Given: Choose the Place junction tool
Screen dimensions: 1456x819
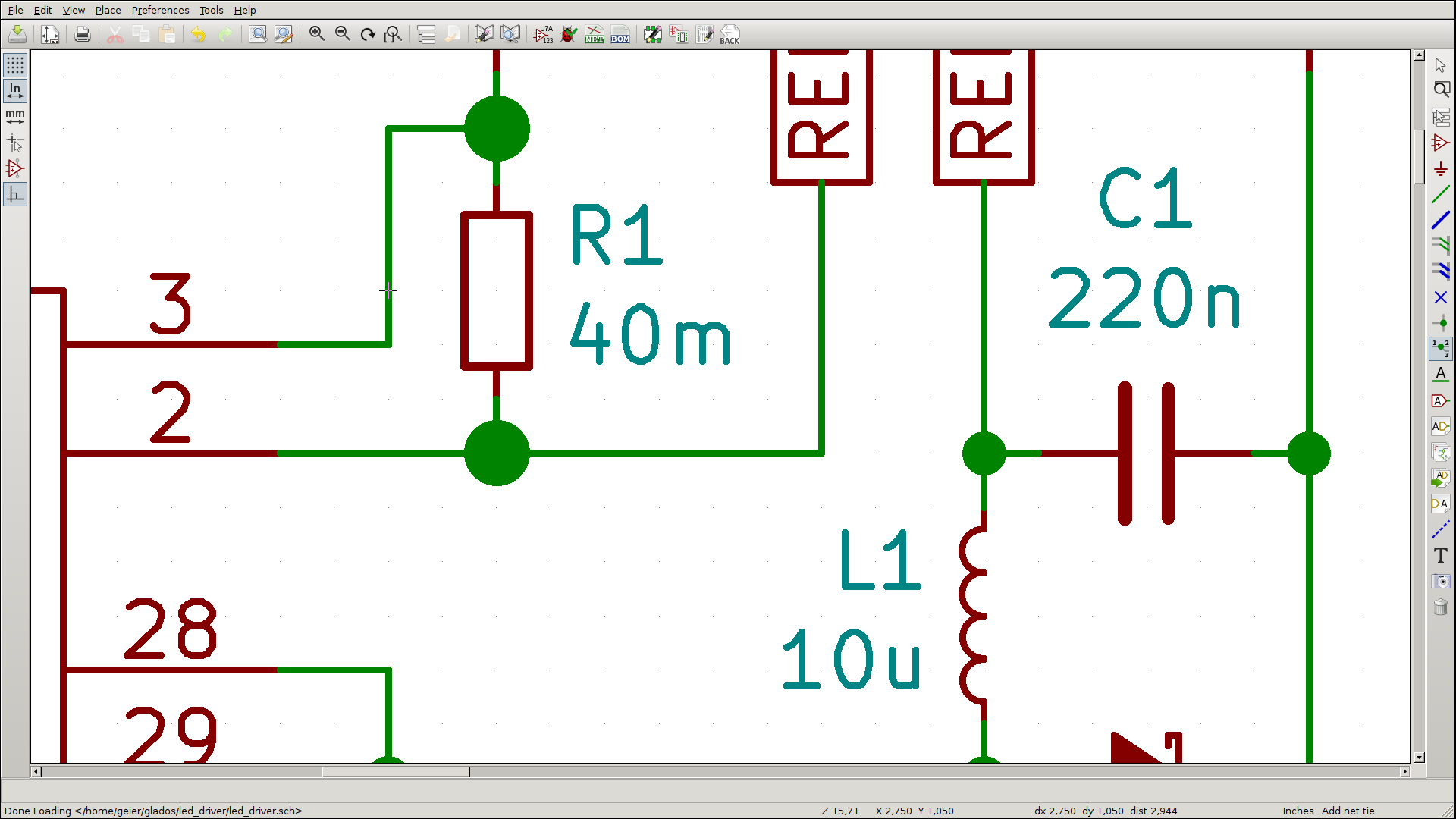Looking at the screenshot, I should tap(1440, 323).
